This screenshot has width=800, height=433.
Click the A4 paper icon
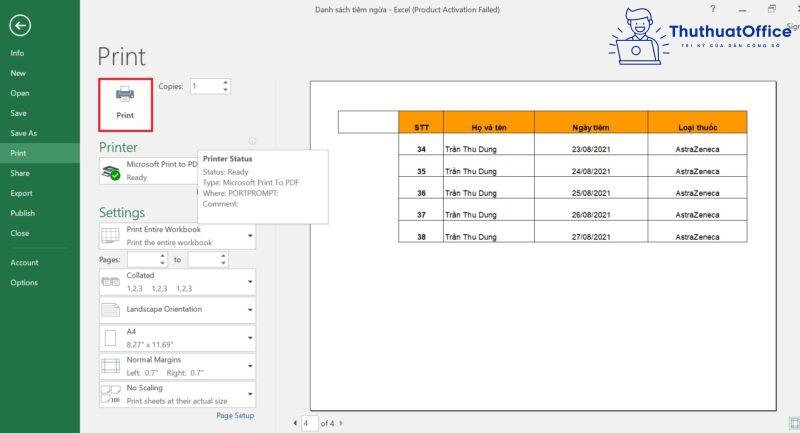pyautogui.click(x=110, y=338)
